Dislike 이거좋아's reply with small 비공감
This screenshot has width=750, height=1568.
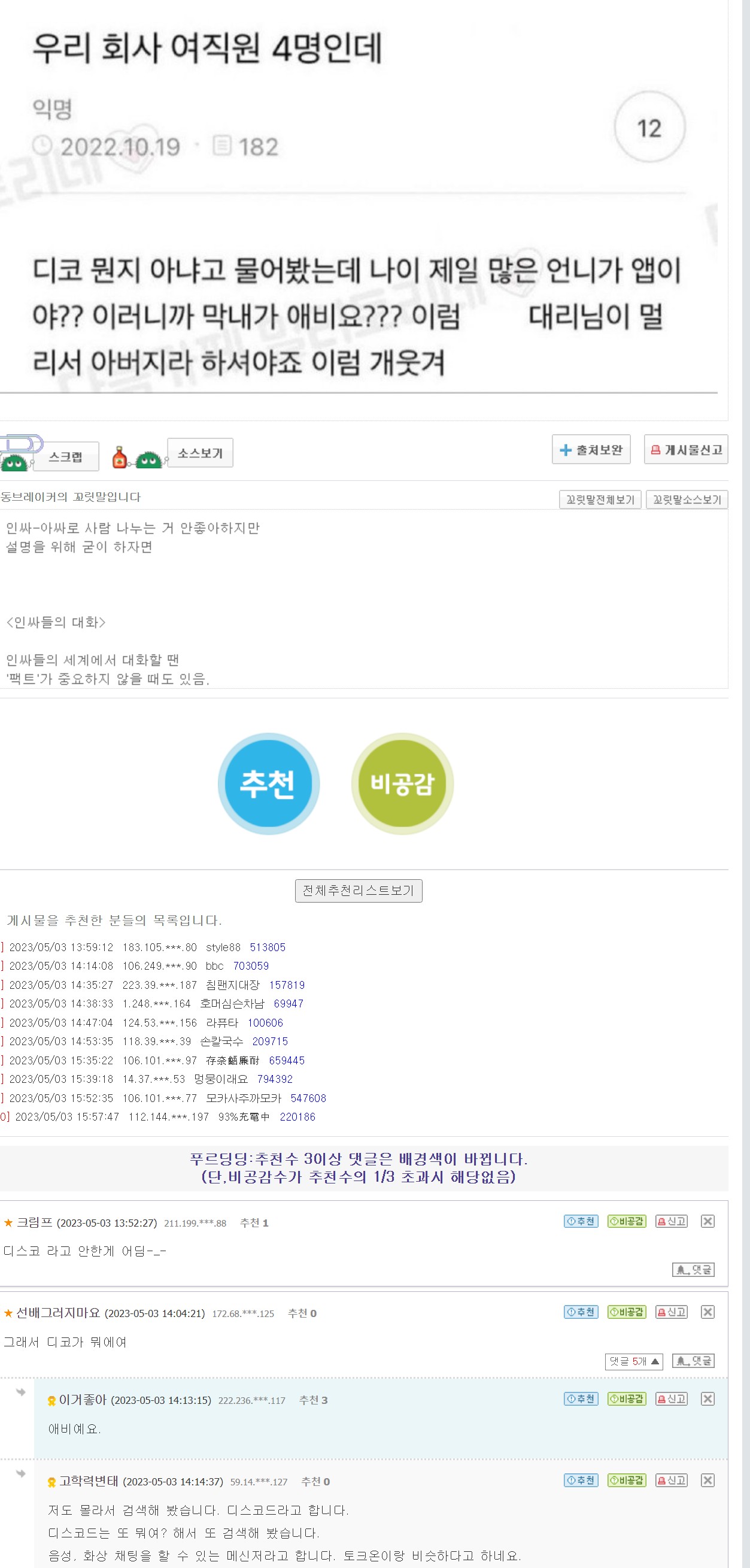pos(627,1399)
